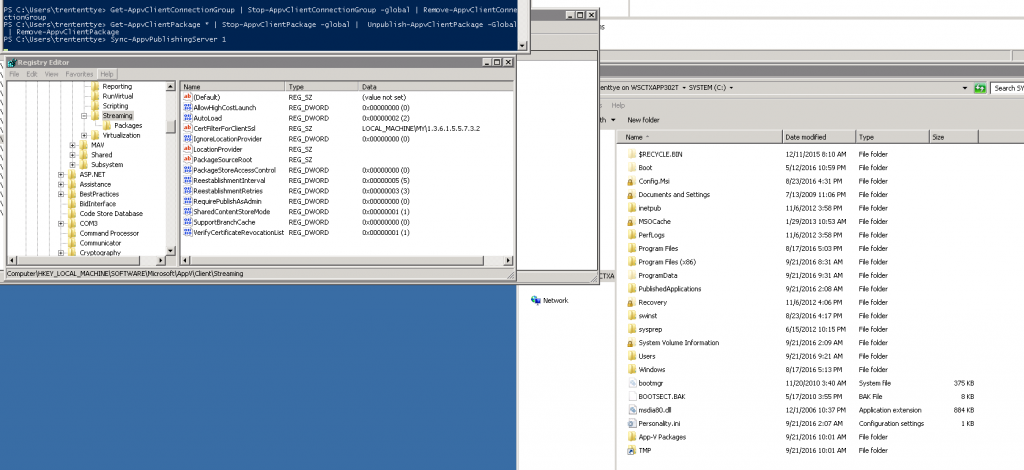The width and height of the screenshot is (1024, 470).
Task: Click the AutoLoad DWORD value icon
Action: click(x=186, y=118)
